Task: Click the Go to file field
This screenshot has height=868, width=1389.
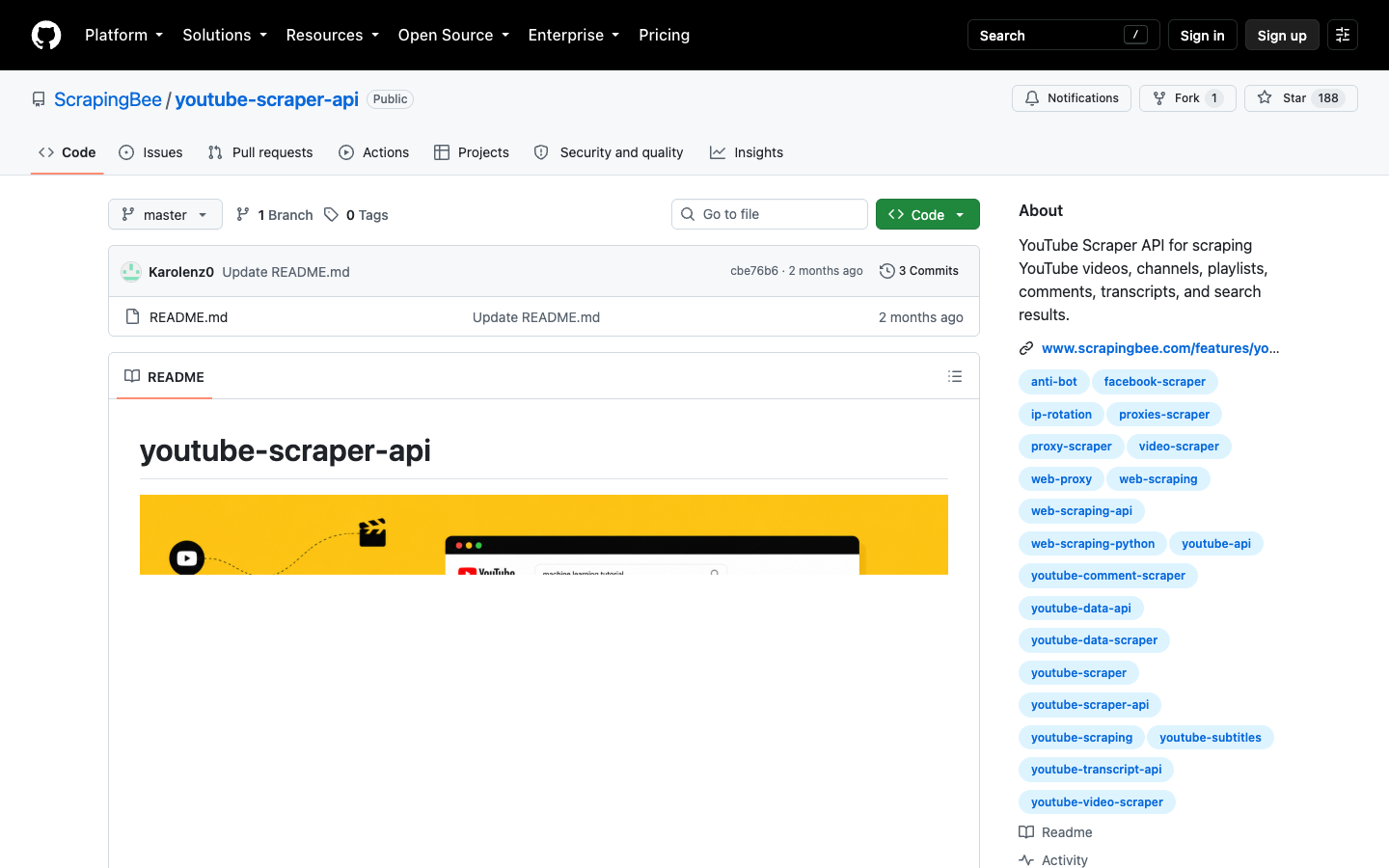Action: click(770, 214)
